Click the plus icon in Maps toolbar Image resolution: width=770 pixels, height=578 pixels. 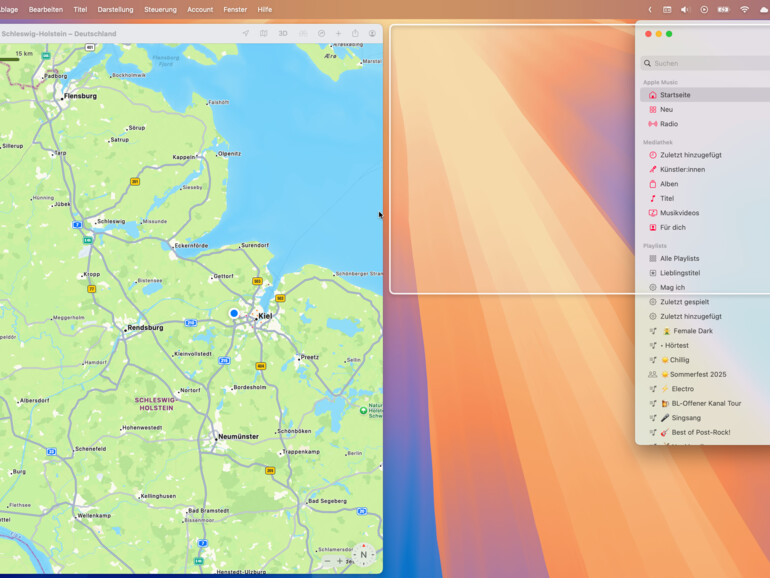pyautogui.click(x=338, y=33)
